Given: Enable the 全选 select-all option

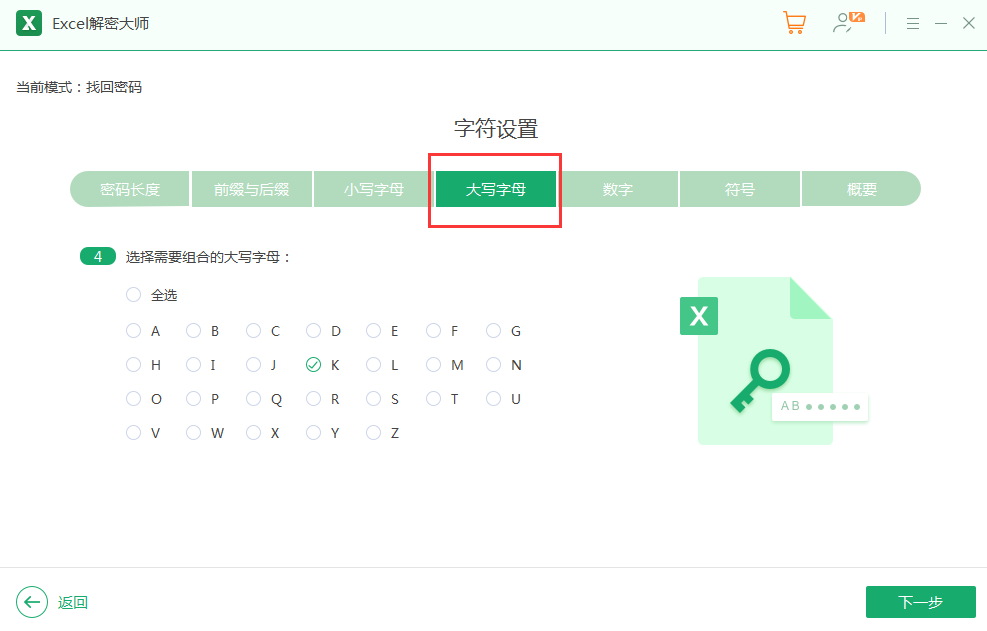Looking at the screenshot, I should [133, 295].
